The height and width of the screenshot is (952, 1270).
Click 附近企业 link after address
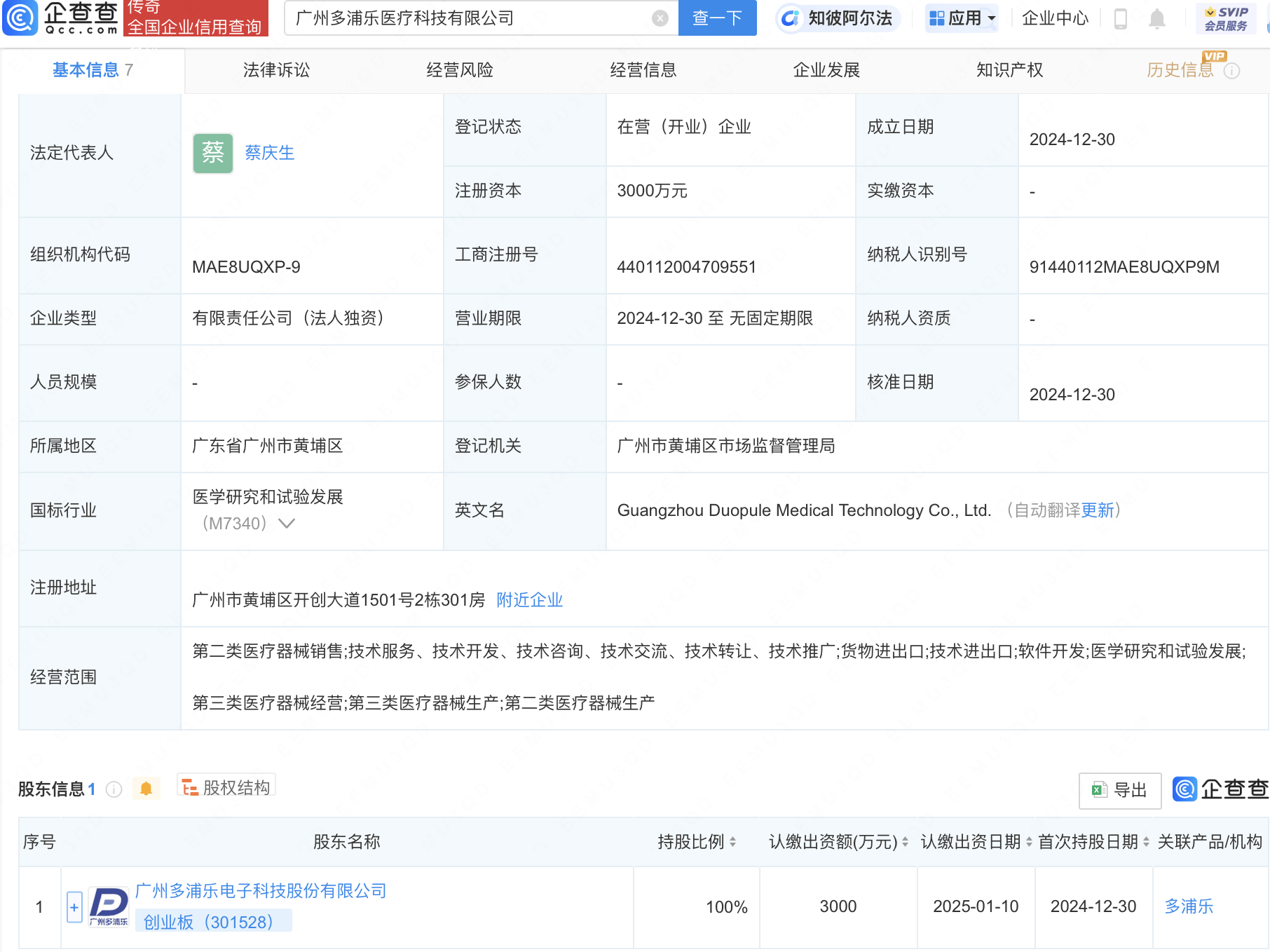[x=530, y=600]
